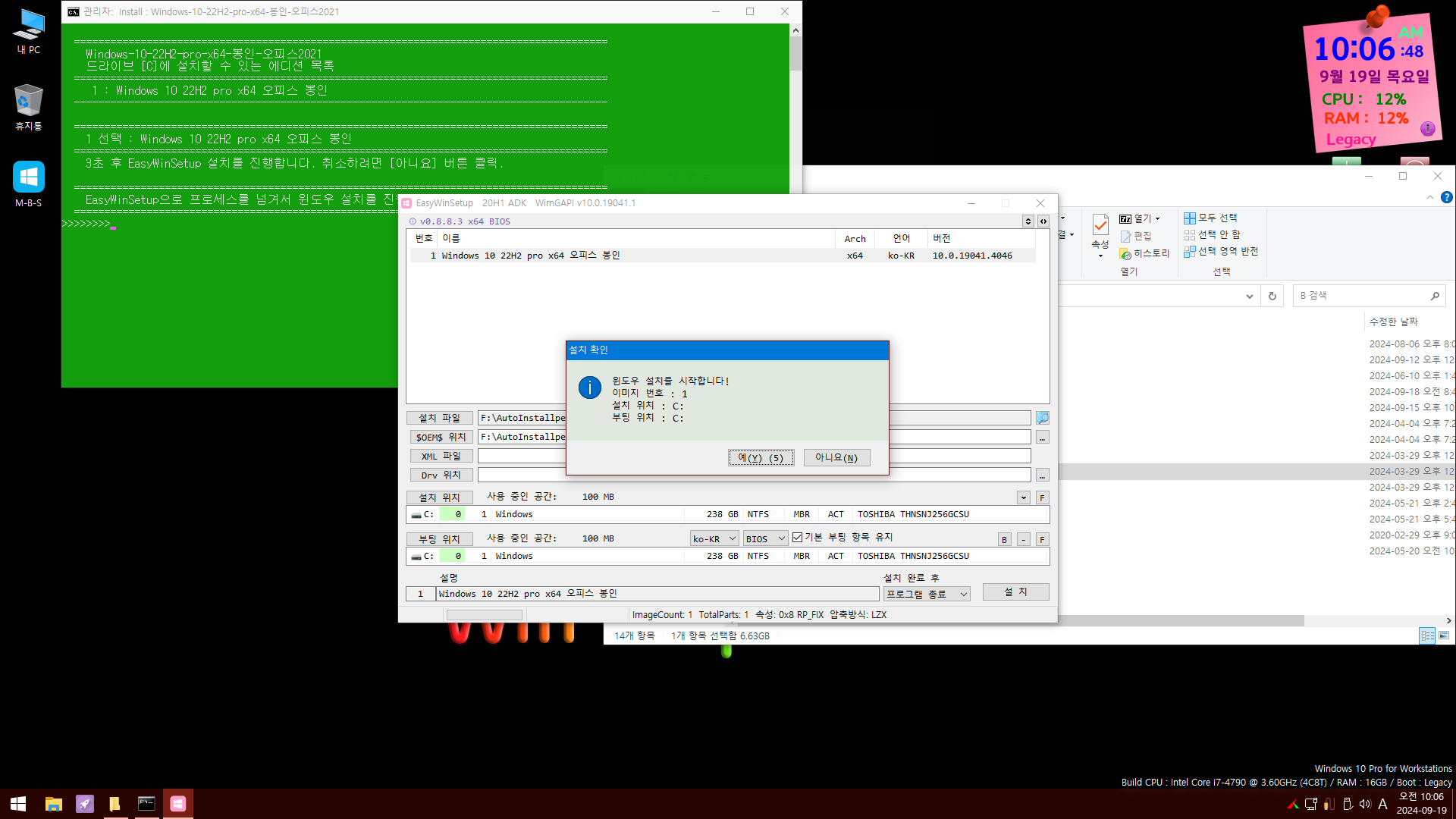
Task: Click the volume speaker tray icon
Action: (x=1365, y=804)
